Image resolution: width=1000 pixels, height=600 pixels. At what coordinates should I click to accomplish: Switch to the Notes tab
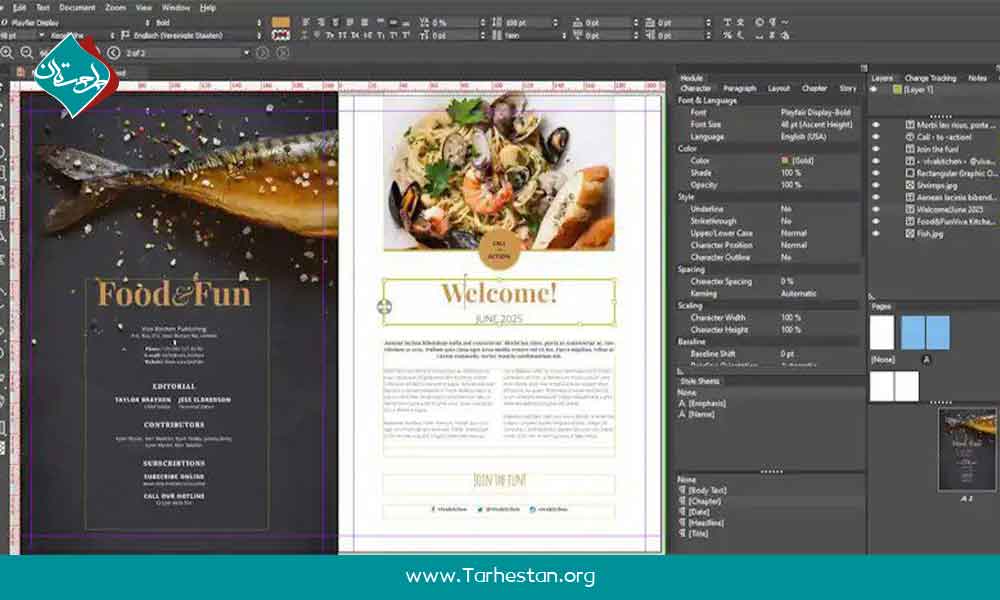[977, 78]
